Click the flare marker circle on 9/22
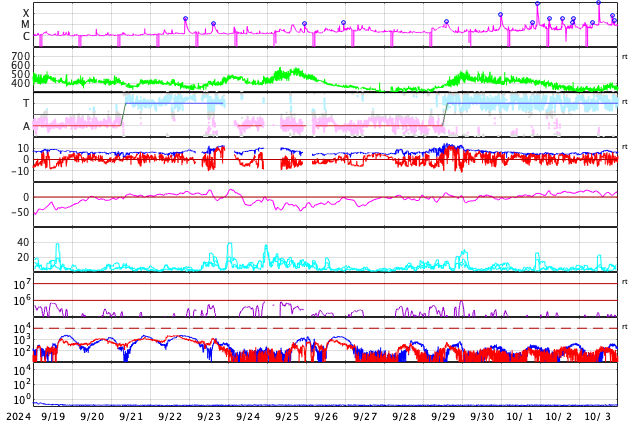Screen dimensions: 634x424 pyautogui.click(x=186, y=19)
